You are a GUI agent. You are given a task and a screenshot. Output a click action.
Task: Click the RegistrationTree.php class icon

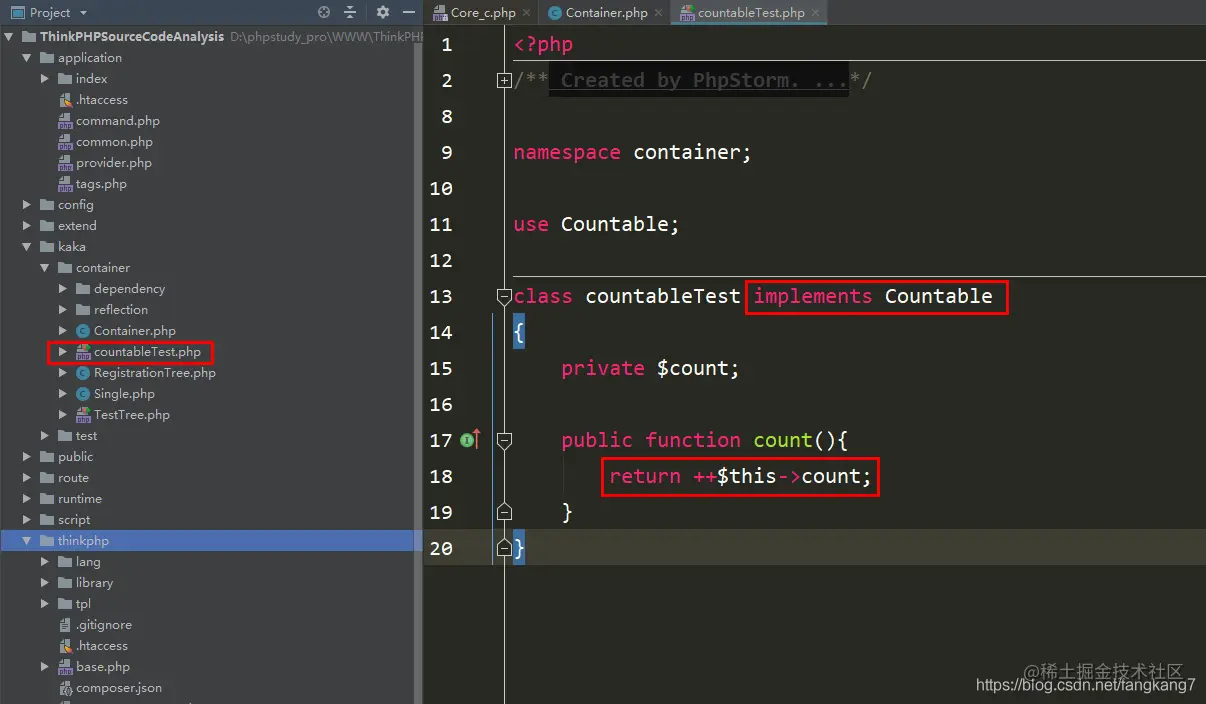(x=83, y=373)
